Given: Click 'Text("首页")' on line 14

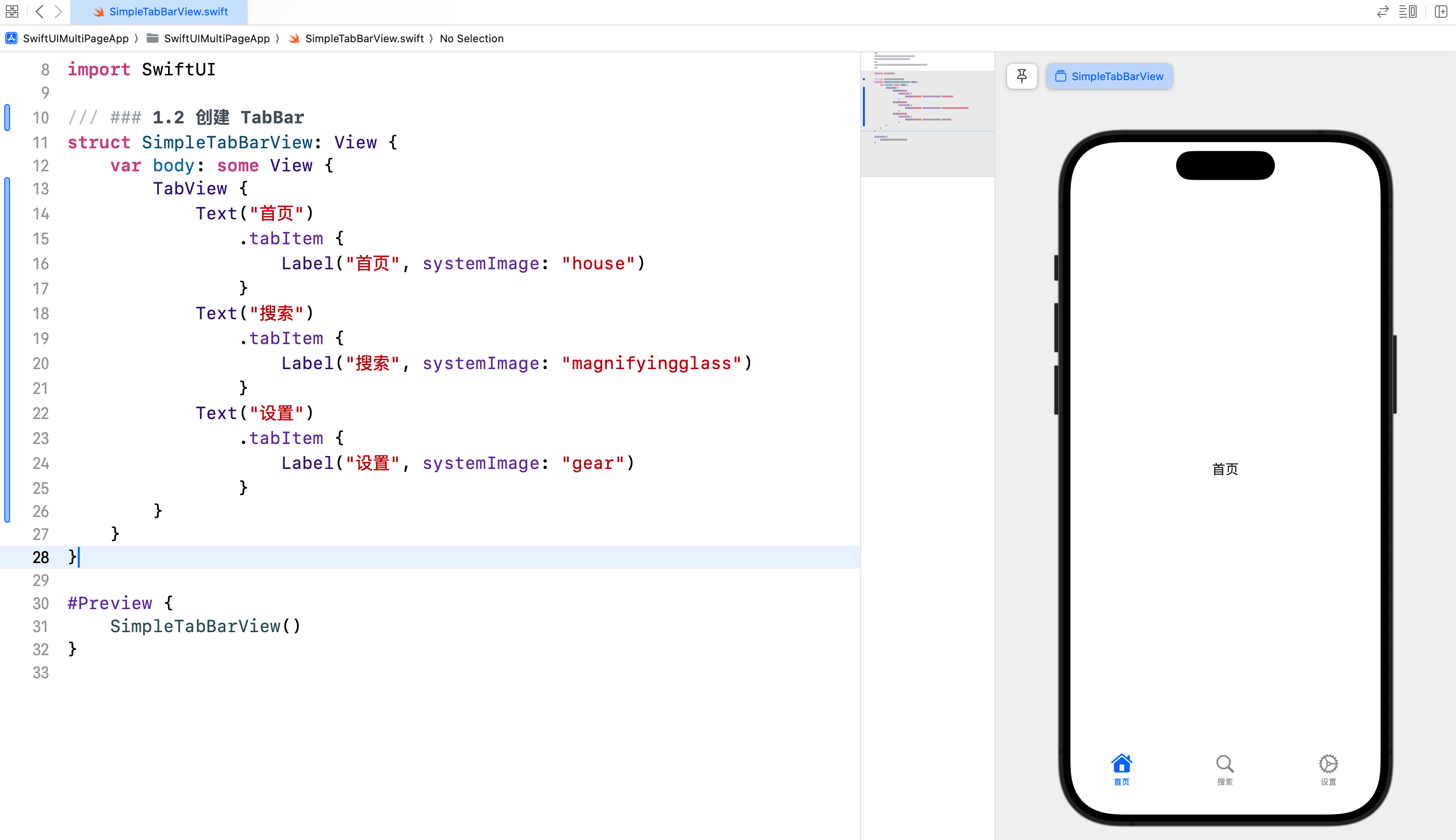Looking at the screenshot, I should pos(255,214).
